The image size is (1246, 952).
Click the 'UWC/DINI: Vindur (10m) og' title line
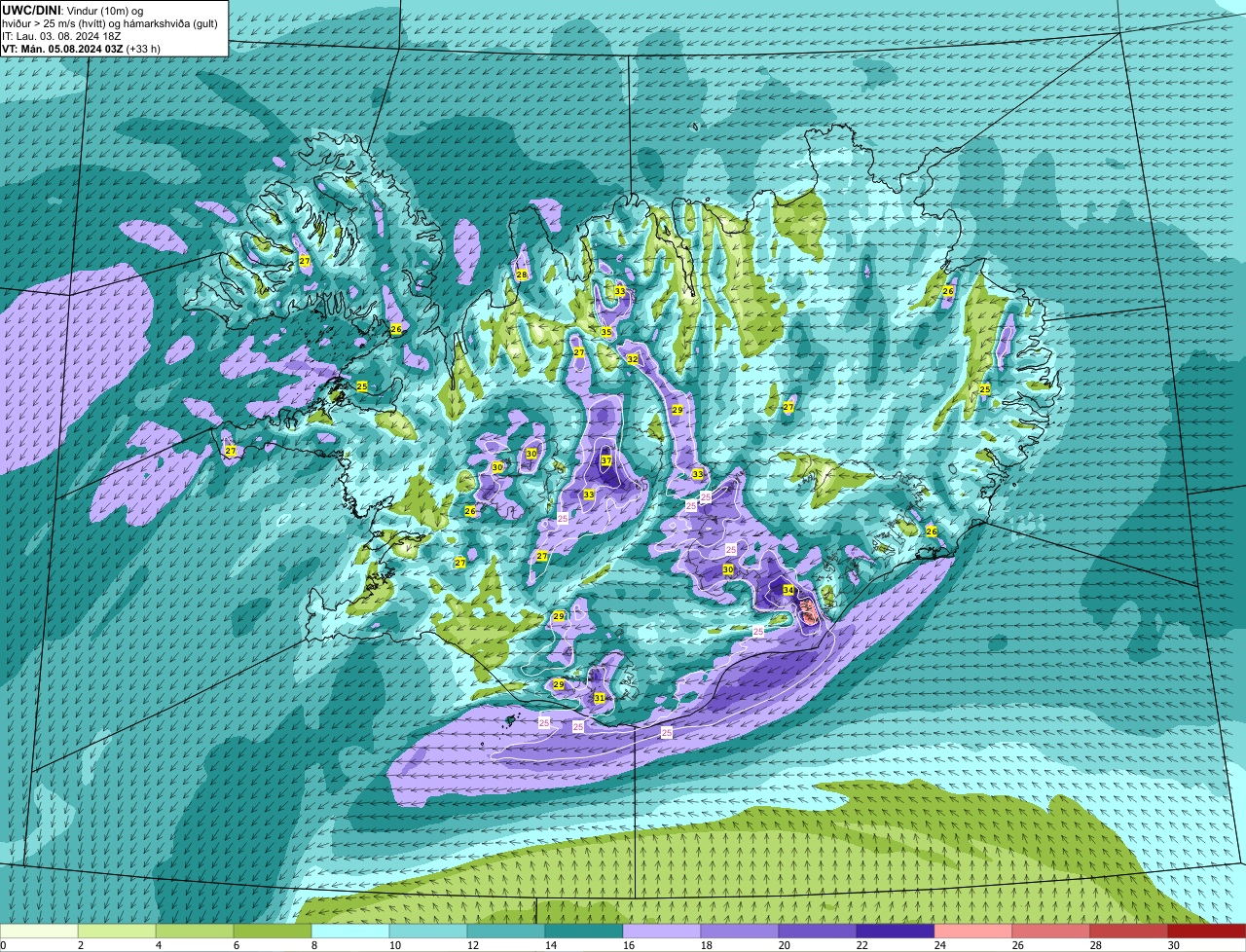[73, 10]
